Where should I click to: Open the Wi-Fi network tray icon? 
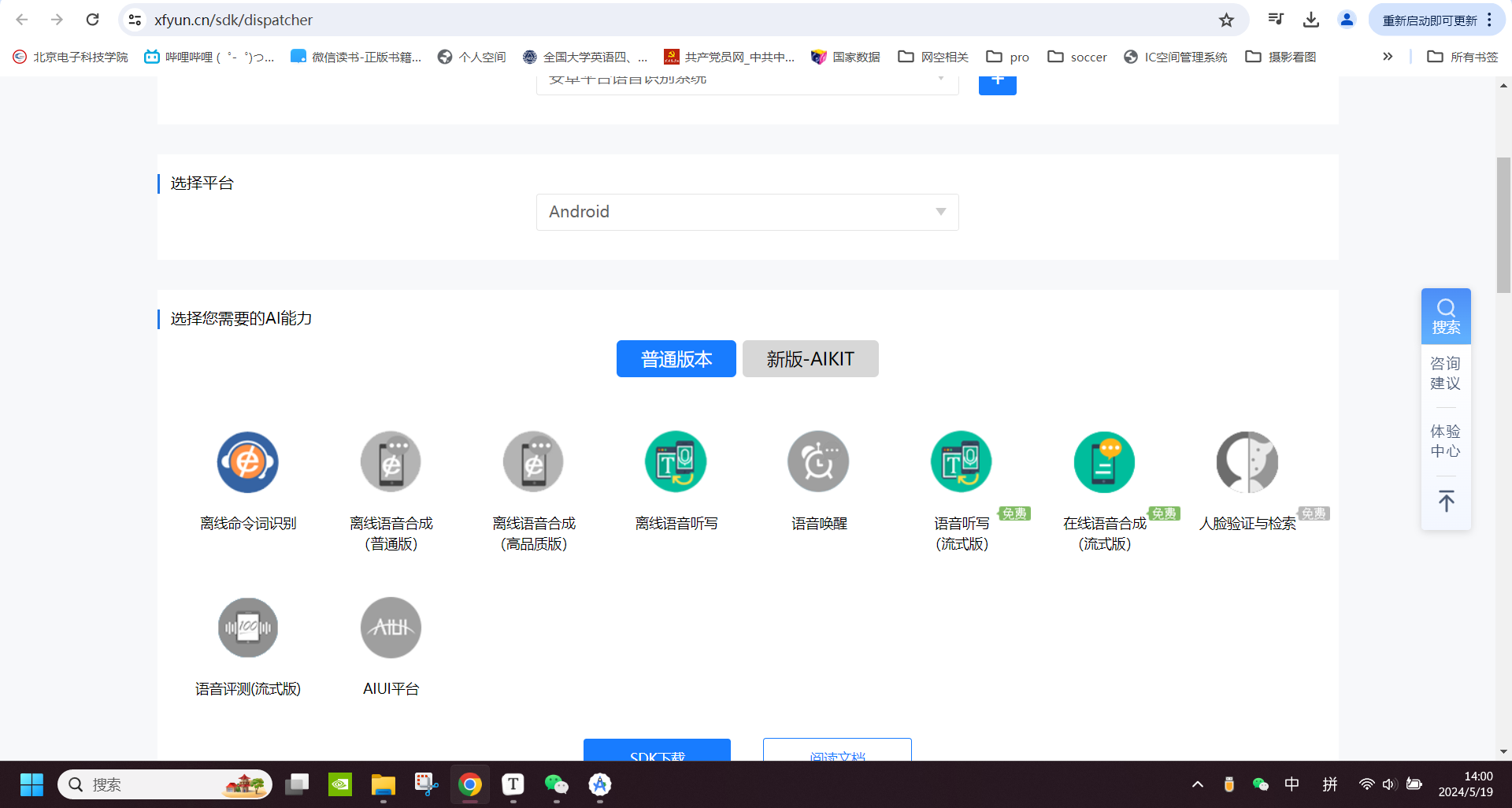(x=1367, y=784)
